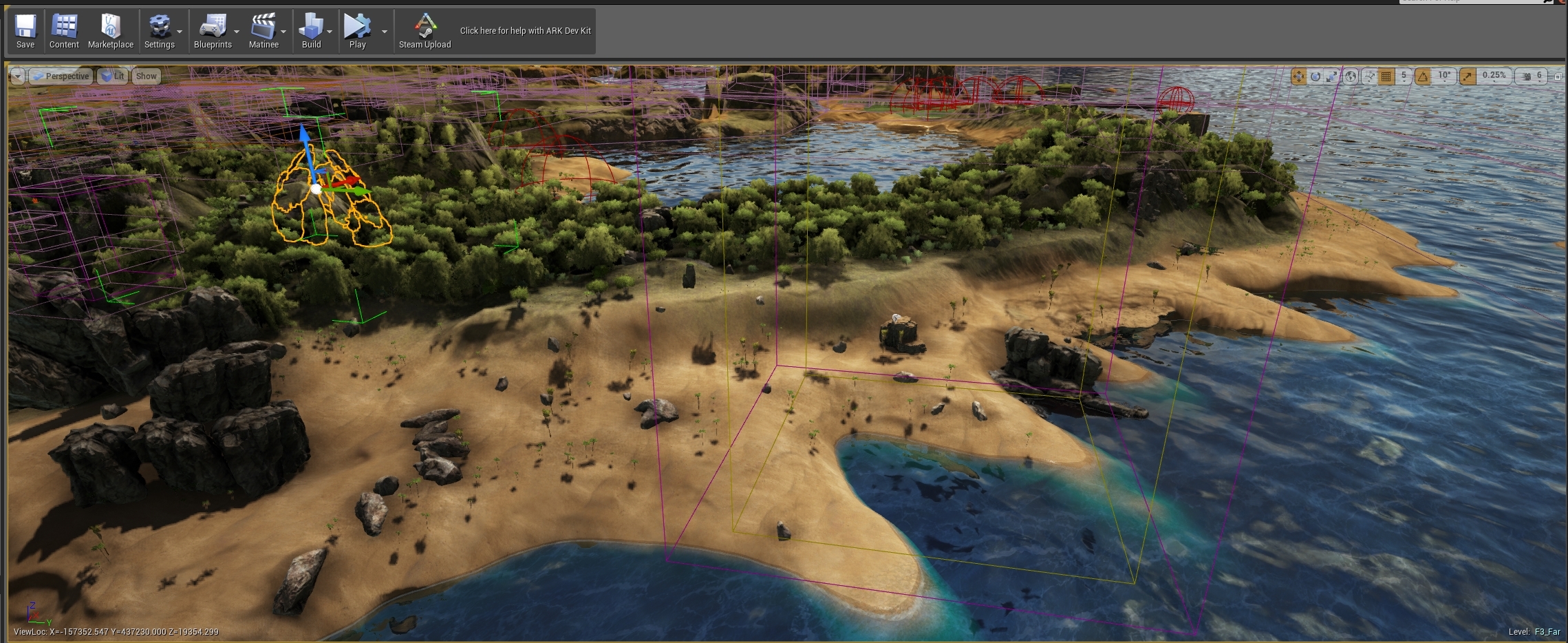Click the ARK Dev Kit help link
The height and width of the screenshot is (643, 1568).
tap(526, 31)
